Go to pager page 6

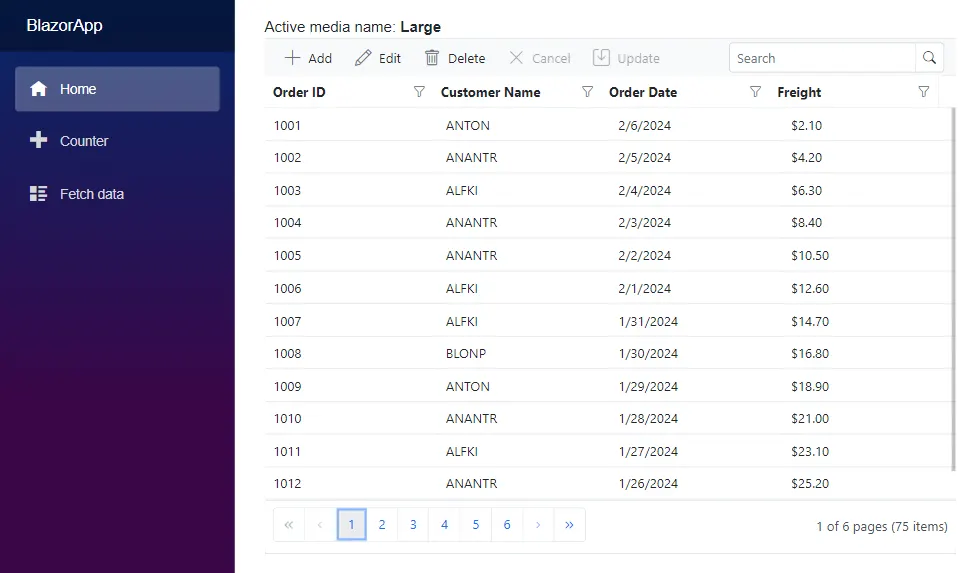pyautogui.click(x=507, y=524)
